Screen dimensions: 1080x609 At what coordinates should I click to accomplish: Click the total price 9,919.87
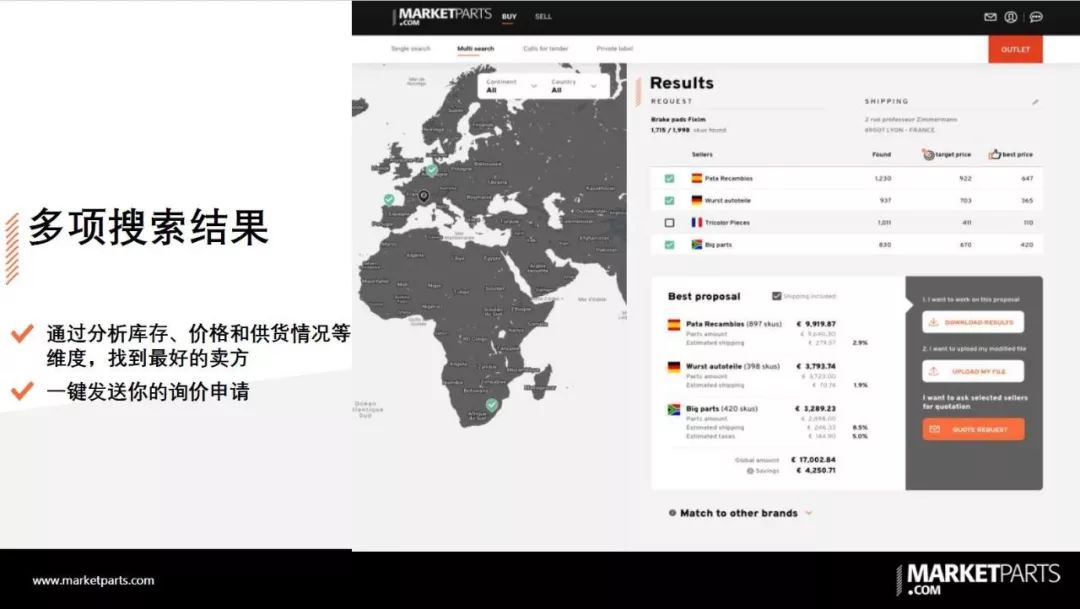[816, 324]
